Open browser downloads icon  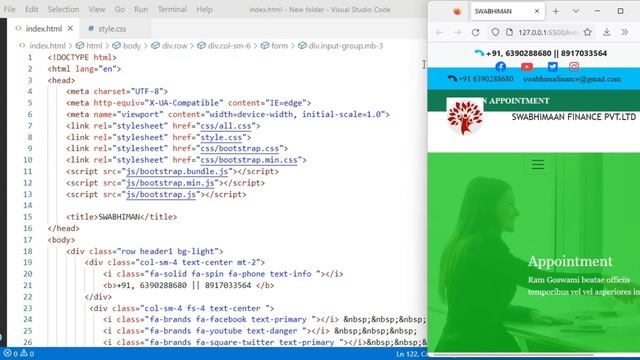(x=607, y=32)
